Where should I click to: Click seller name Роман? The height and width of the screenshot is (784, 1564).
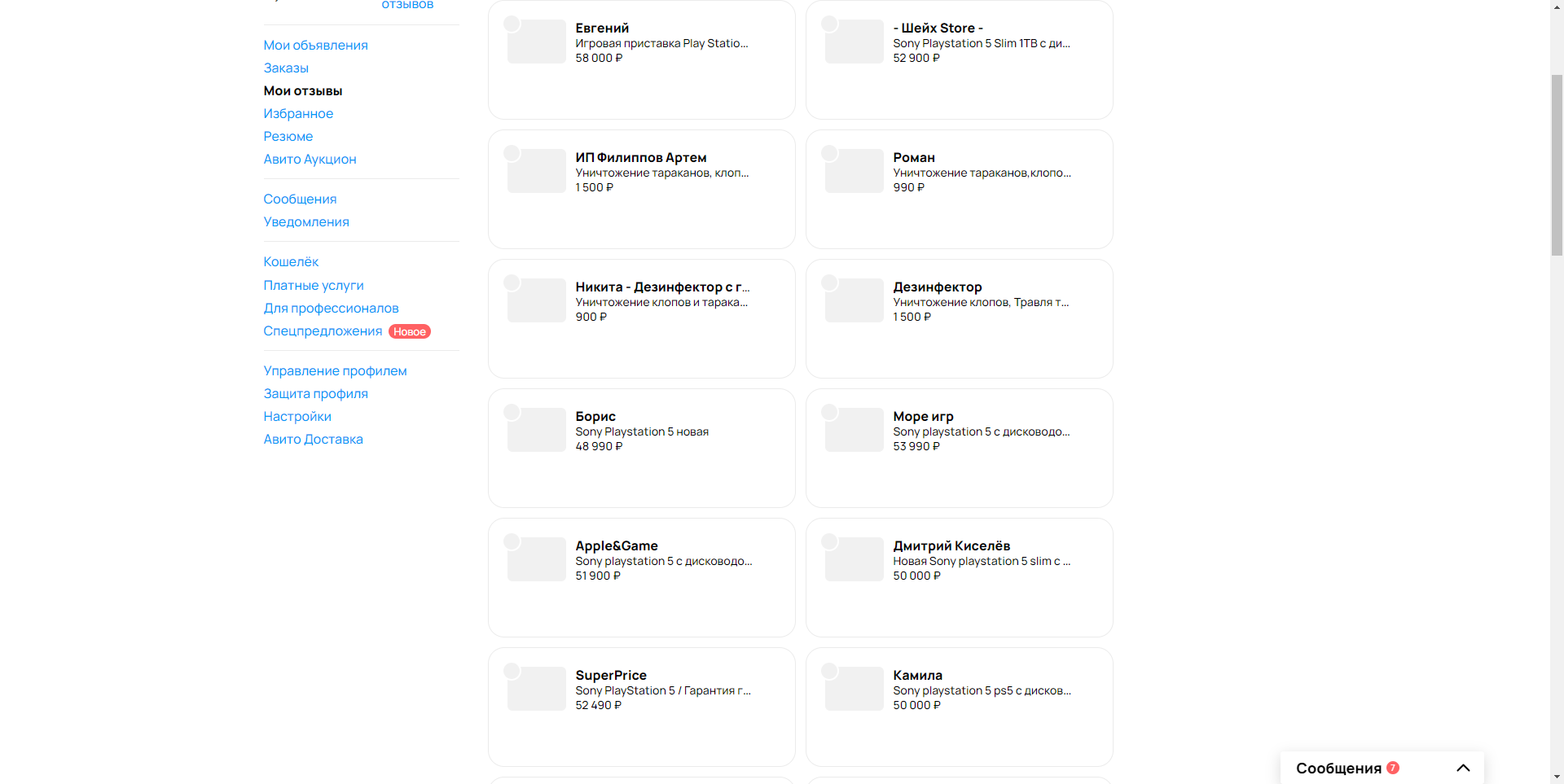coord(914,157)
